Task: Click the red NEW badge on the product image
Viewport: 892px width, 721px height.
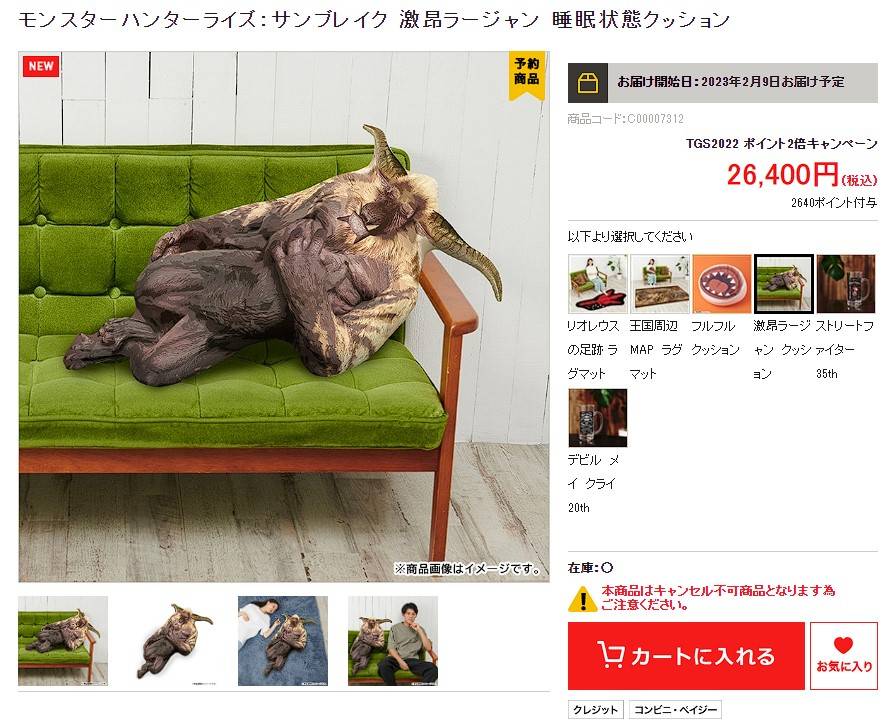Action: (41, 66)
